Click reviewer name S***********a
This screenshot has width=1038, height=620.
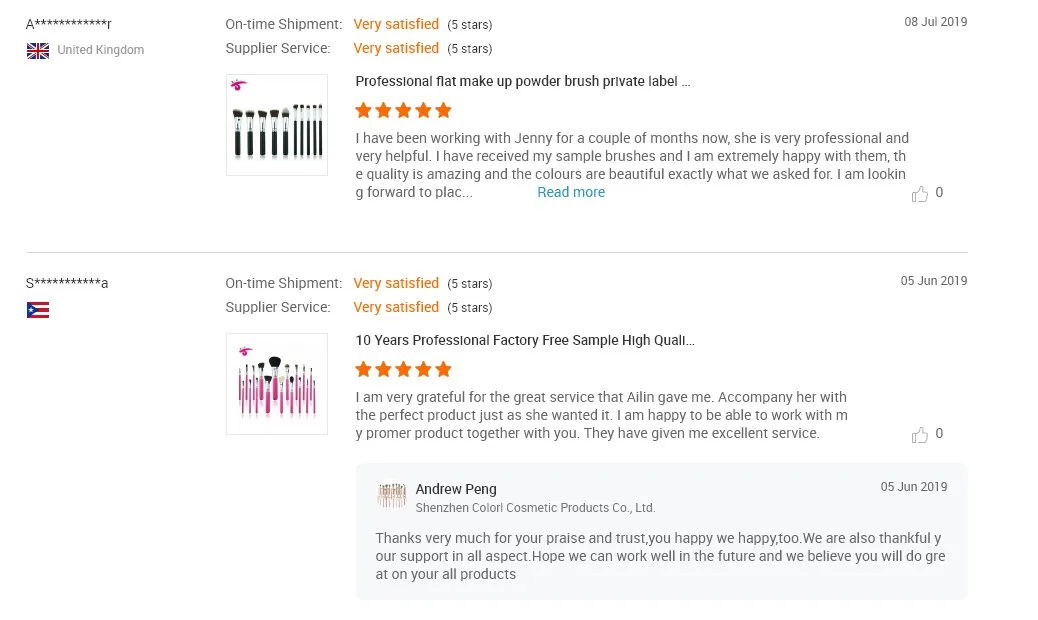pos(67,283)
